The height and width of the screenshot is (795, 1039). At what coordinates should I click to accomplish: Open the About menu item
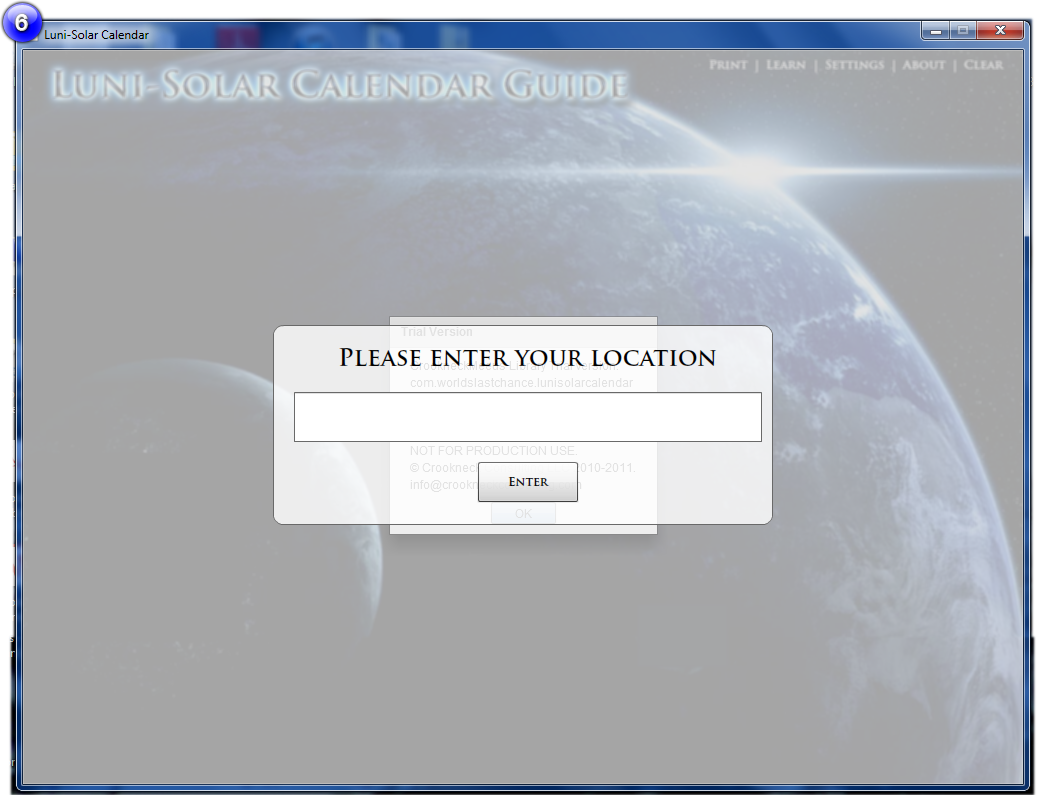(924, 65)
